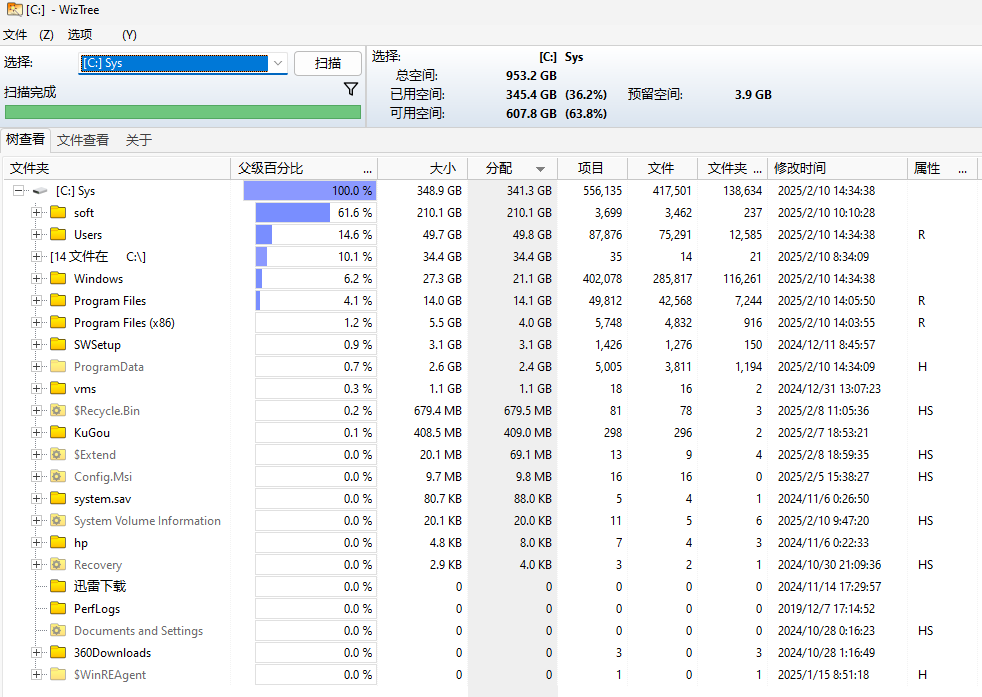Click the 345.4 GB used space value
The image size is (982, 697).
(531, 95)
